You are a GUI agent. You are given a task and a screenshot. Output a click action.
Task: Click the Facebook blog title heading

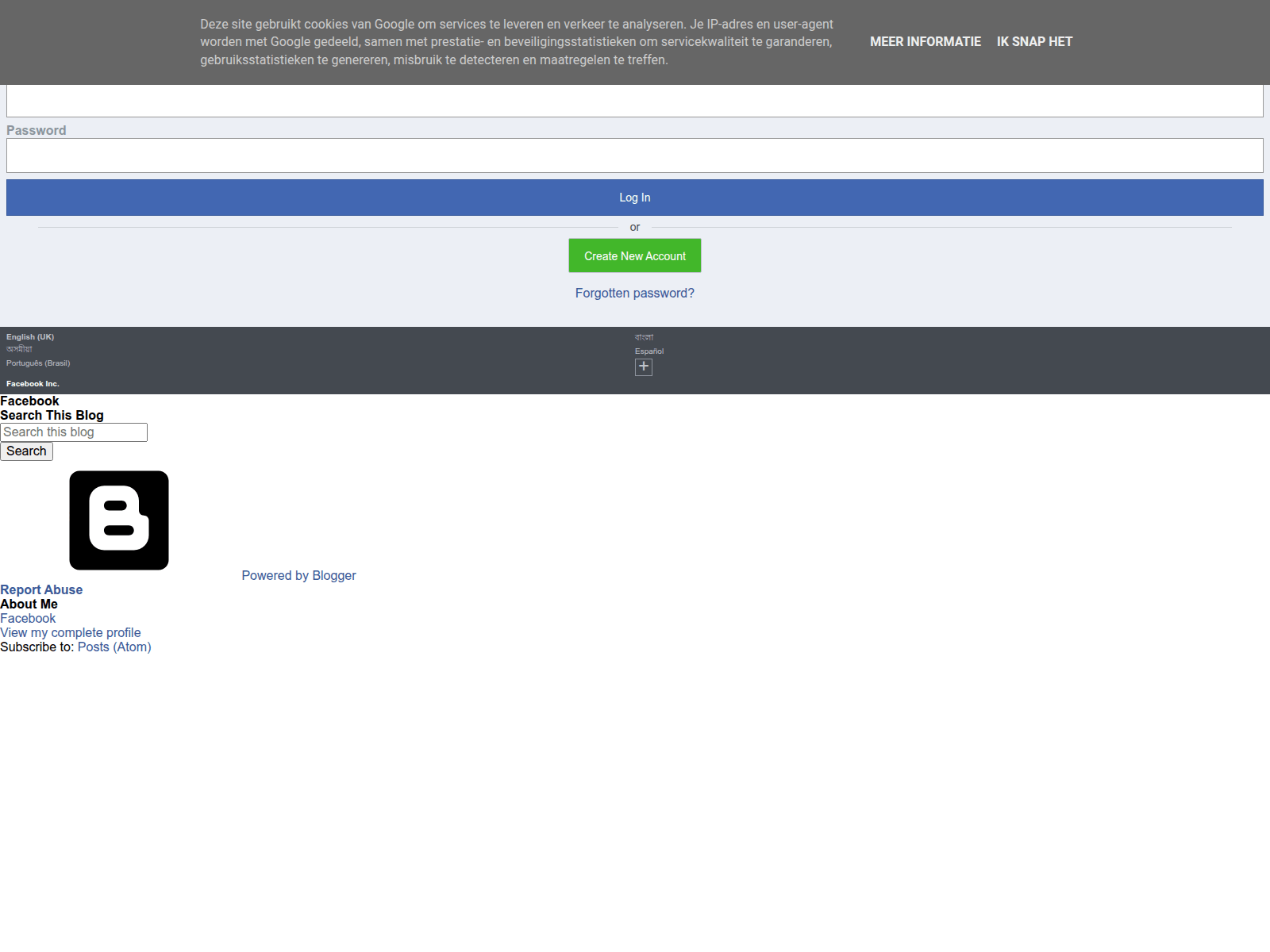tap(29, 401)
